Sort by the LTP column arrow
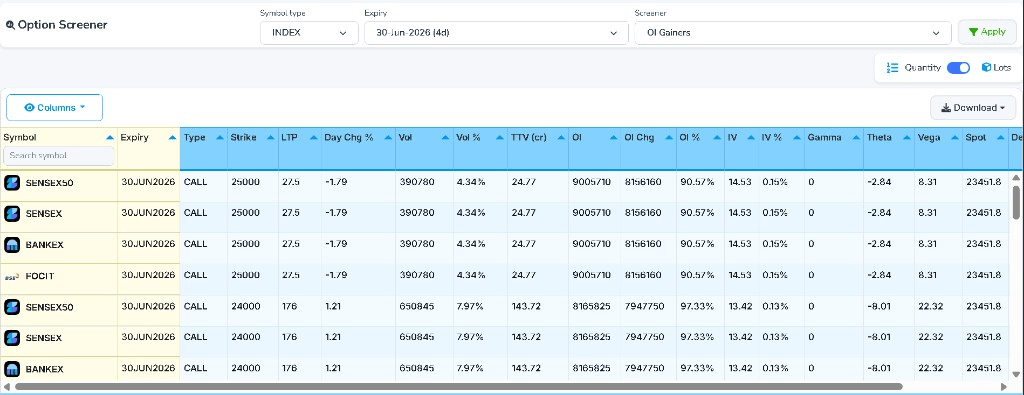 point(313,138)
